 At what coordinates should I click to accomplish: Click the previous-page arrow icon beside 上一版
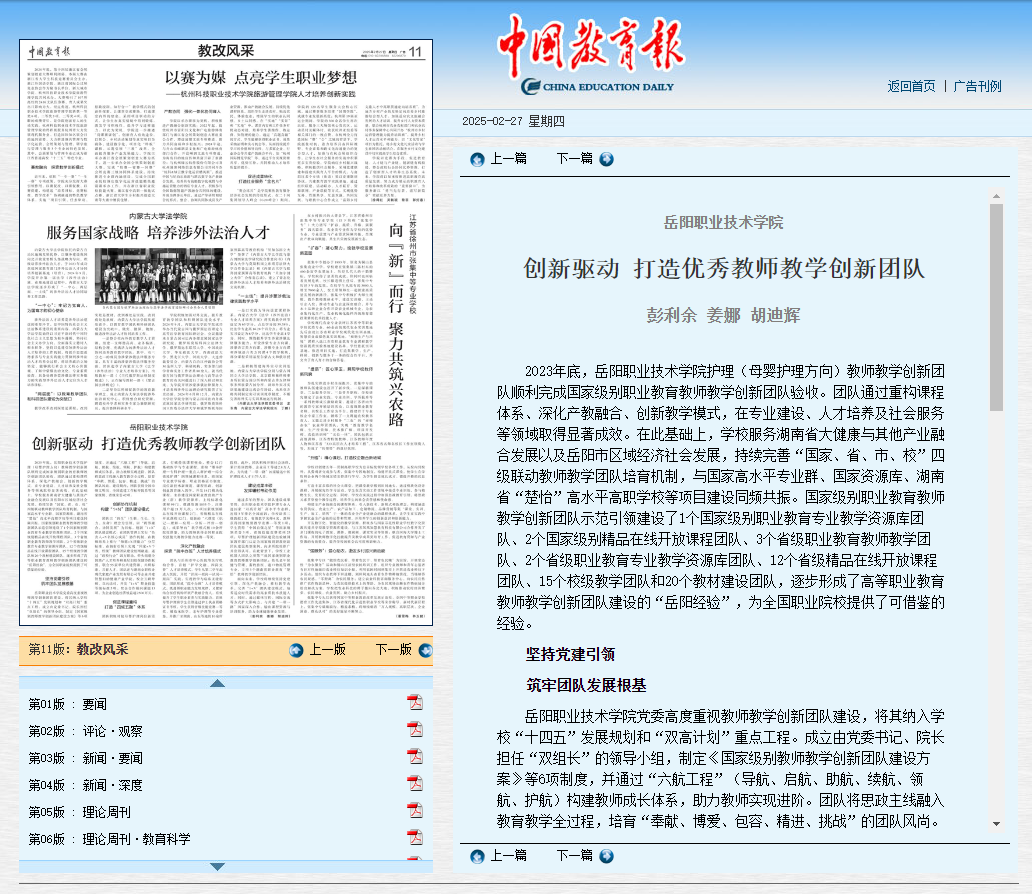pos(297,650)
